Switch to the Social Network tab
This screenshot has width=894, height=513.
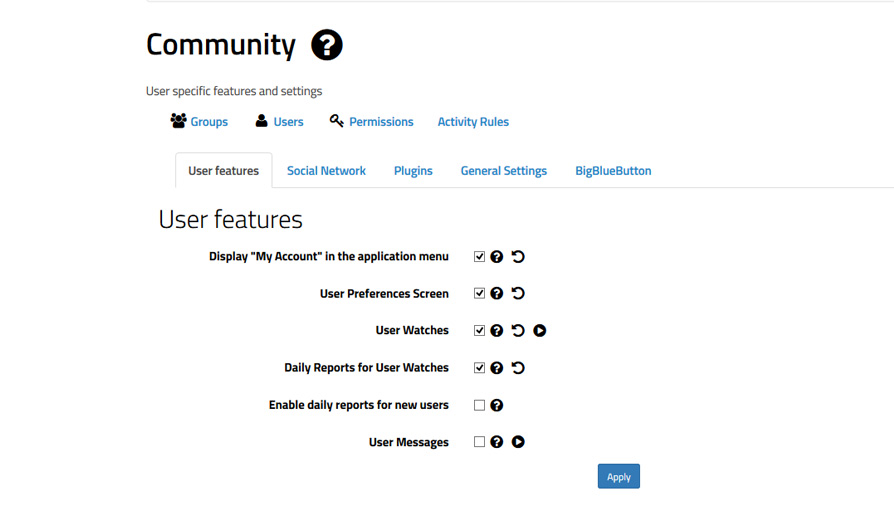tap(326, 170)
